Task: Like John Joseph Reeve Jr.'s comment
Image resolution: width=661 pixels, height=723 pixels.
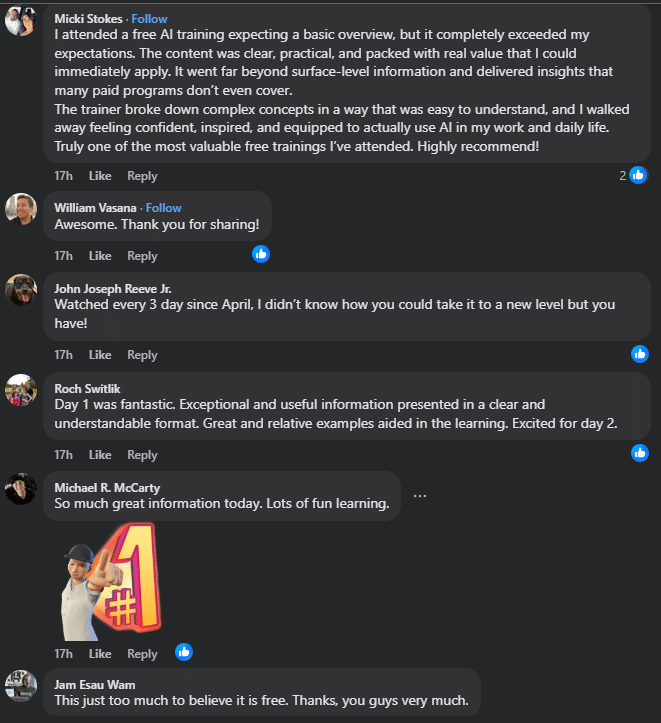Action: pos(100,355)
